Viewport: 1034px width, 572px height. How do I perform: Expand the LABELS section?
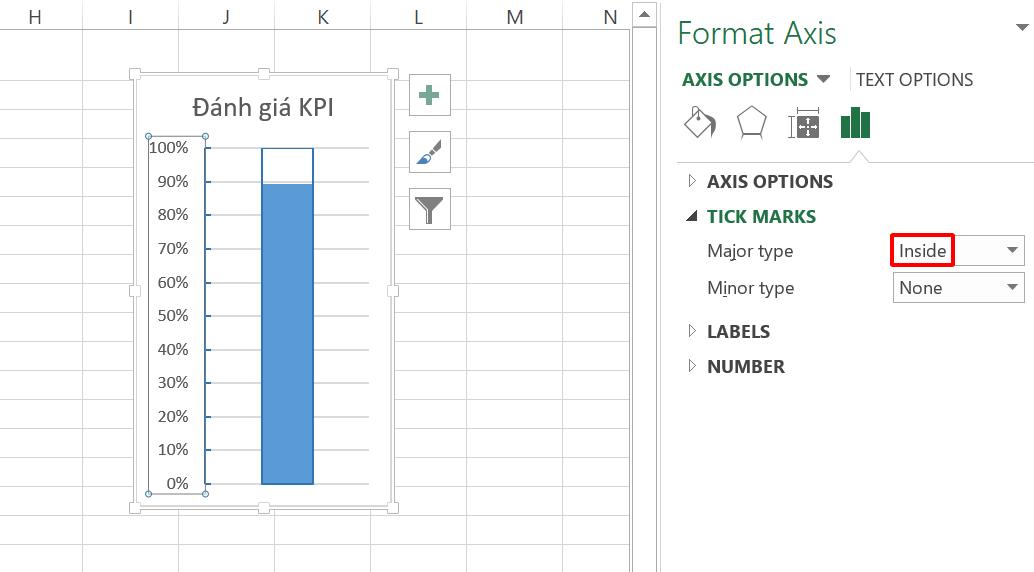[728, 331]
